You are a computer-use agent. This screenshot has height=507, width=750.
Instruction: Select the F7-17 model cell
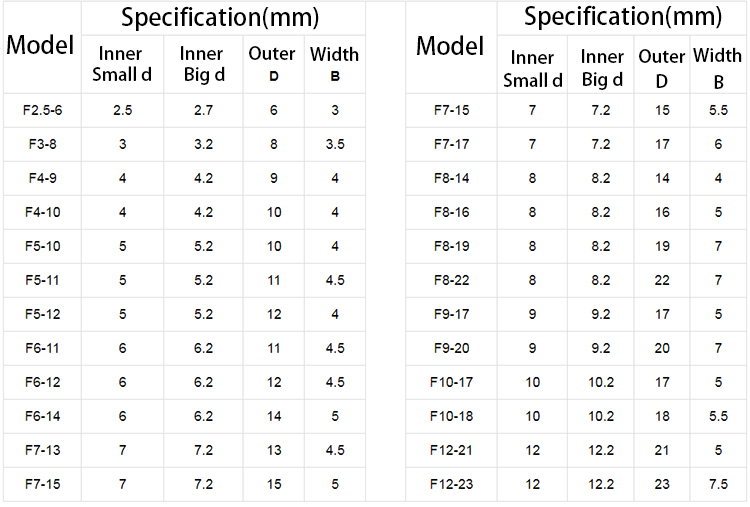tap(452, 144)
